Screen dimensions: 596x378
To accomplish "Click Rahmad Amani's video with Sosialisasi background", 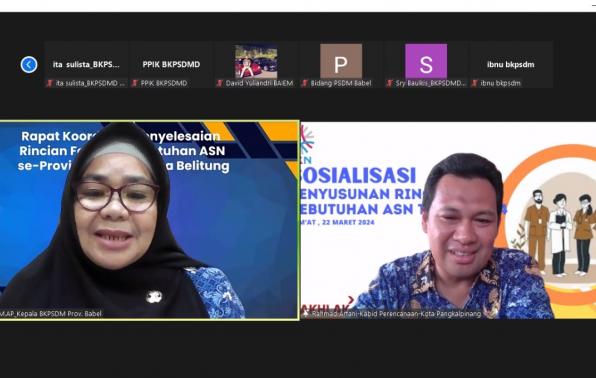I will 449,220.
